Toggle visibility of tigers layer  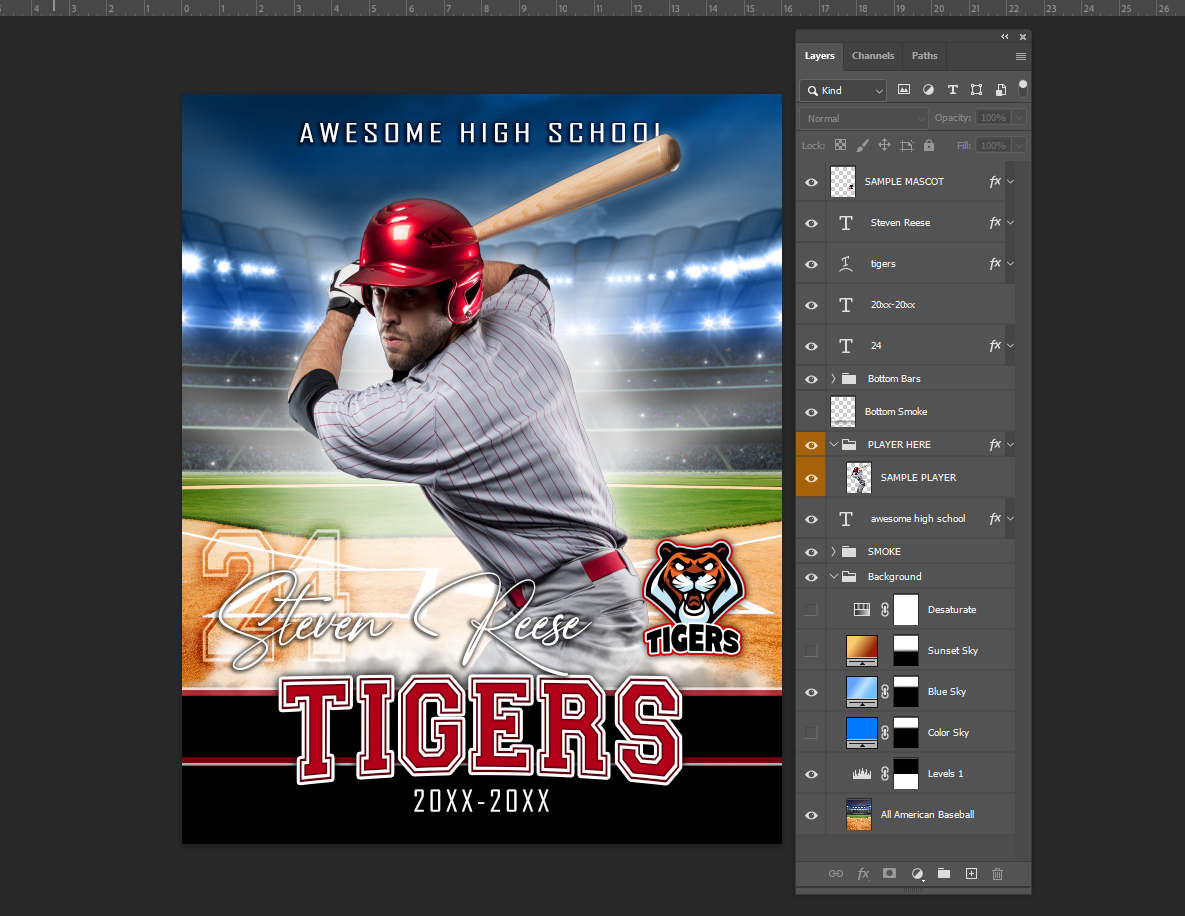[x=811, y=264]
